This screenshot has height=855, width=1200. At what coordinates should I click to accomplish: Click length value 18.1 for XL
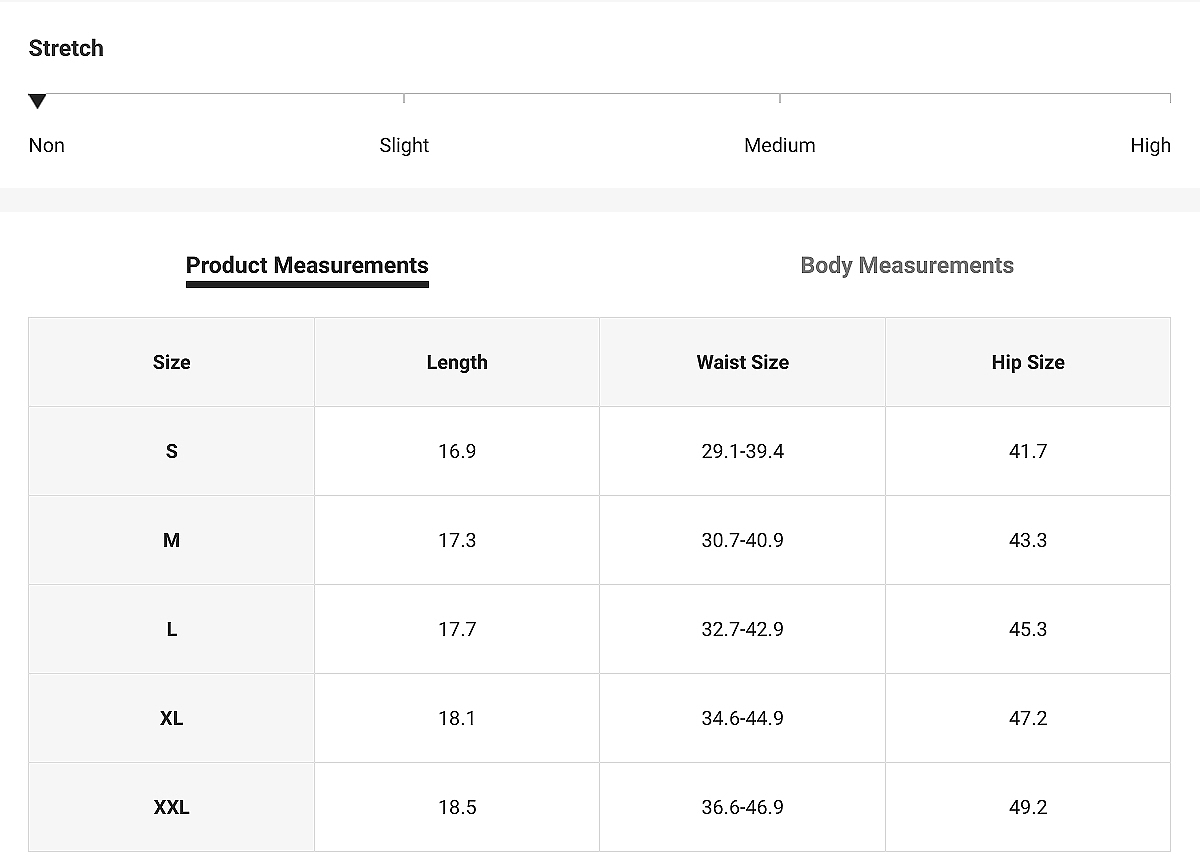tap(457, 718)
